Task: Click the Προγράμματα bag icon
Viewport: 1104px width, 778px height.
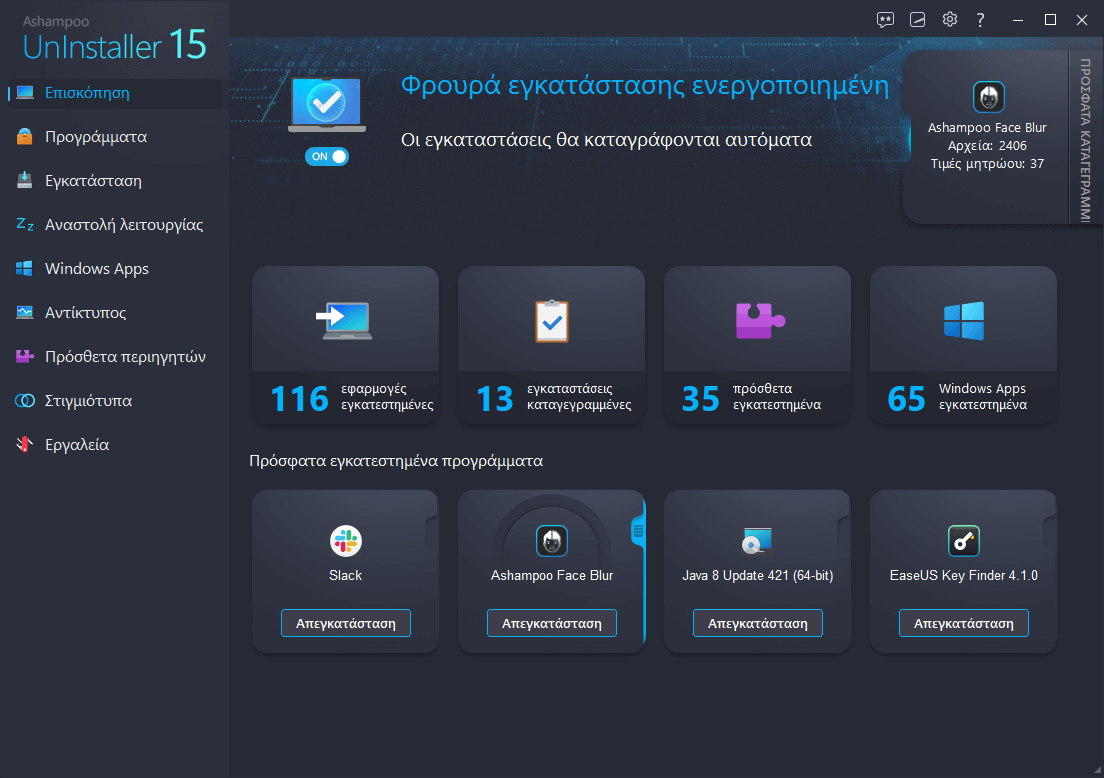Action: pyautogui.click(x=25, y=137)
